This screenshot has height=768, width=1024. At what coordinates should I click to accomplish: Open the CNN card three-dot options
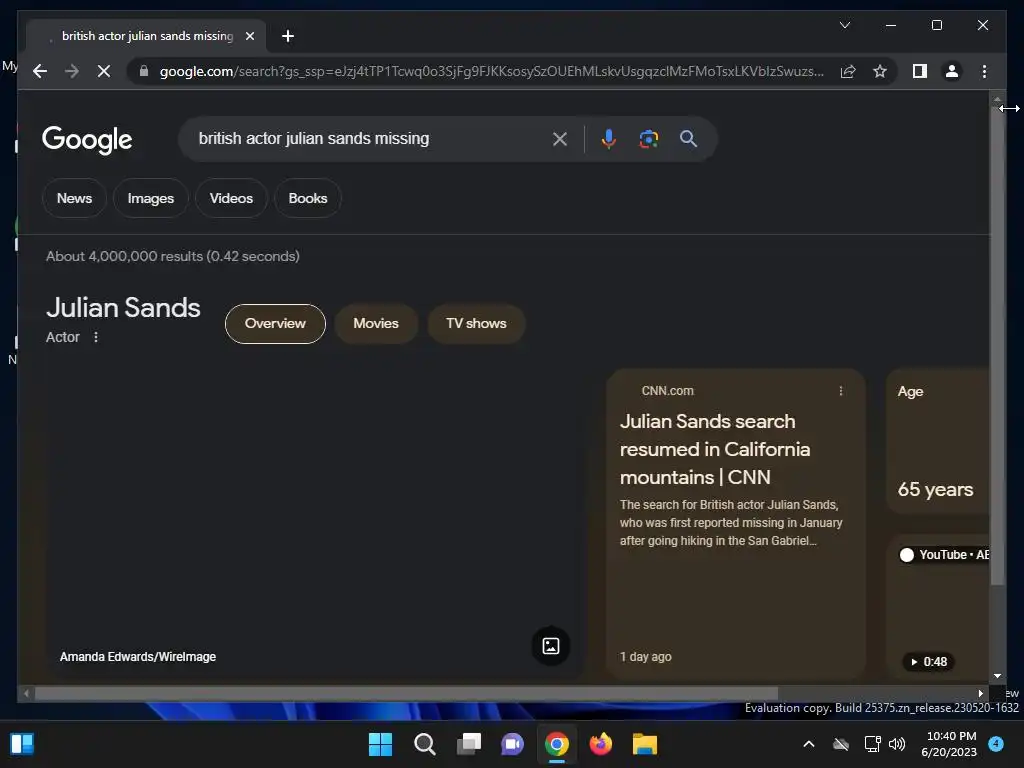click(840, 391)
